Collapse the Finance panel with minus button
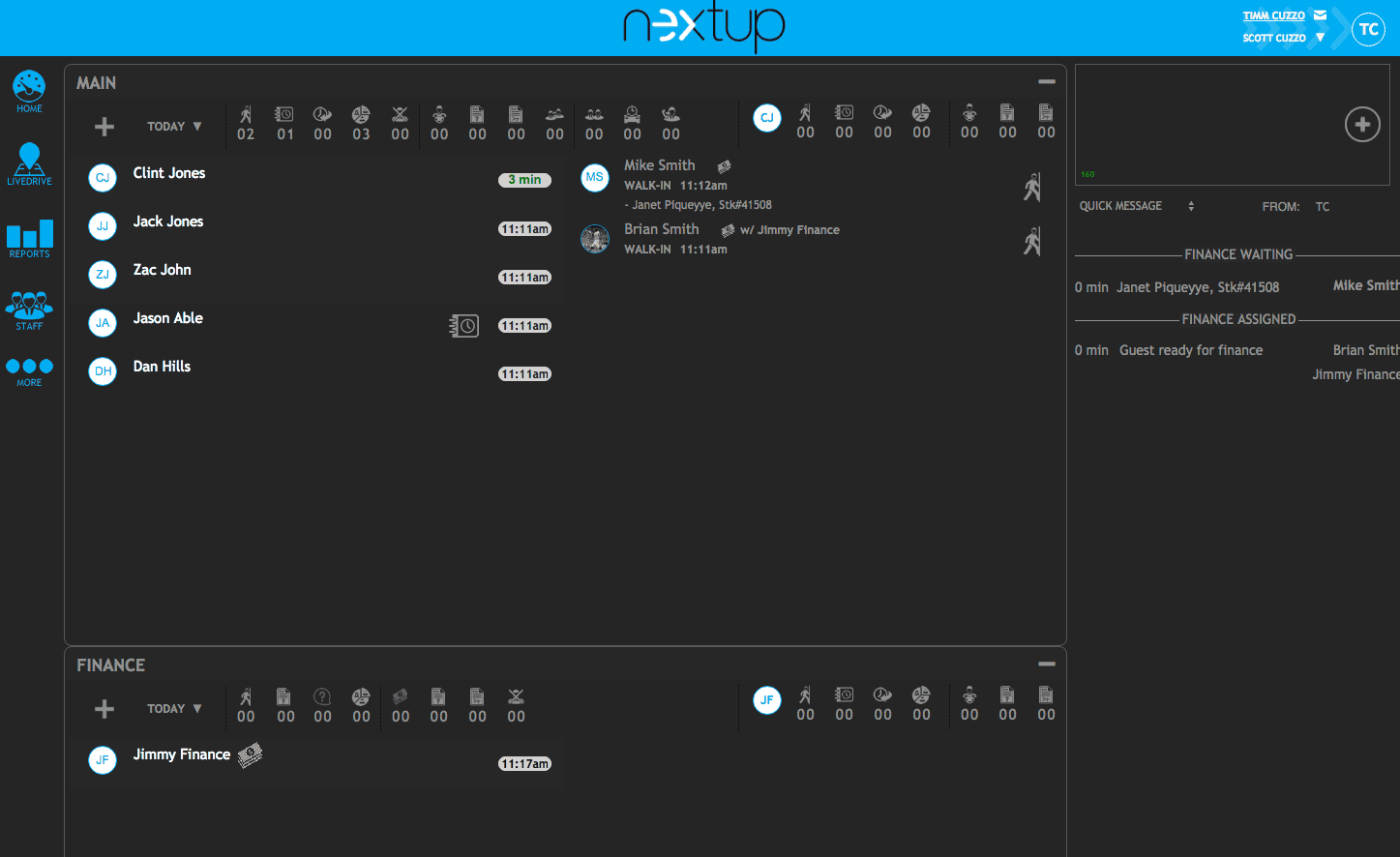This screenshot has height=857, width=1400. 1046,664
